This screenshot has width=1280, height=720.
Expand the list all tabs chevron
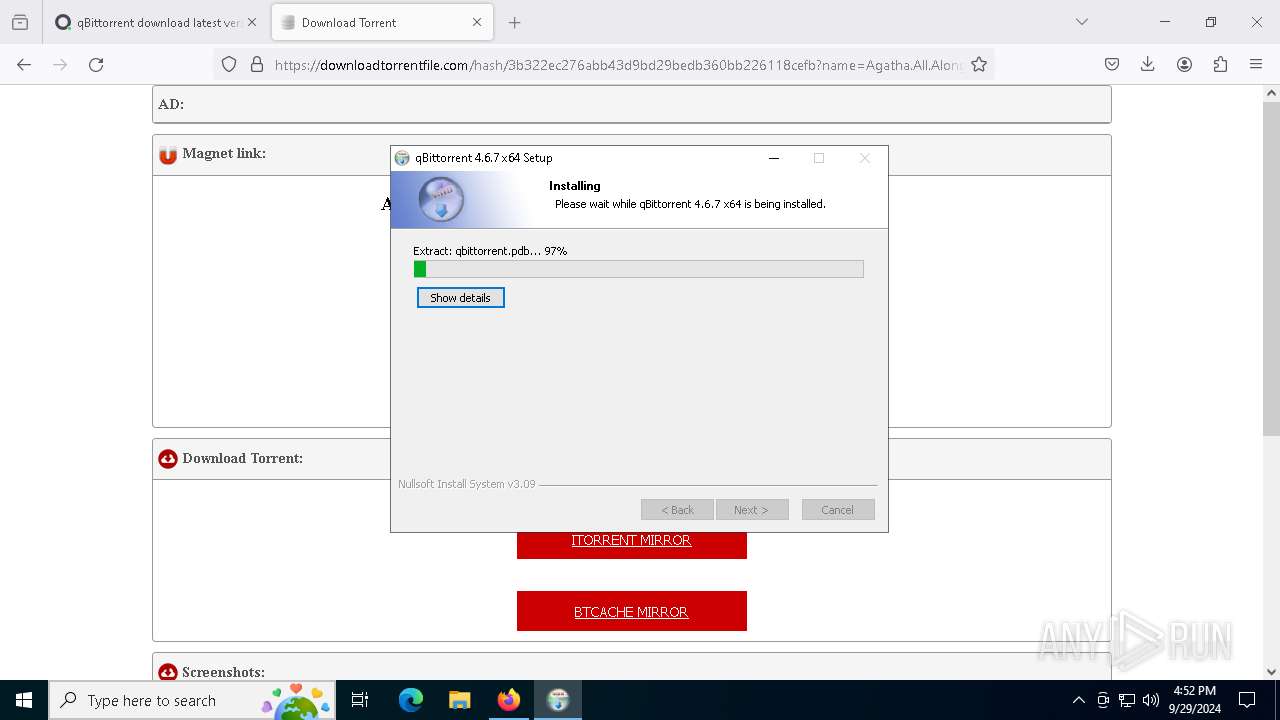(x=1081, y=22)
